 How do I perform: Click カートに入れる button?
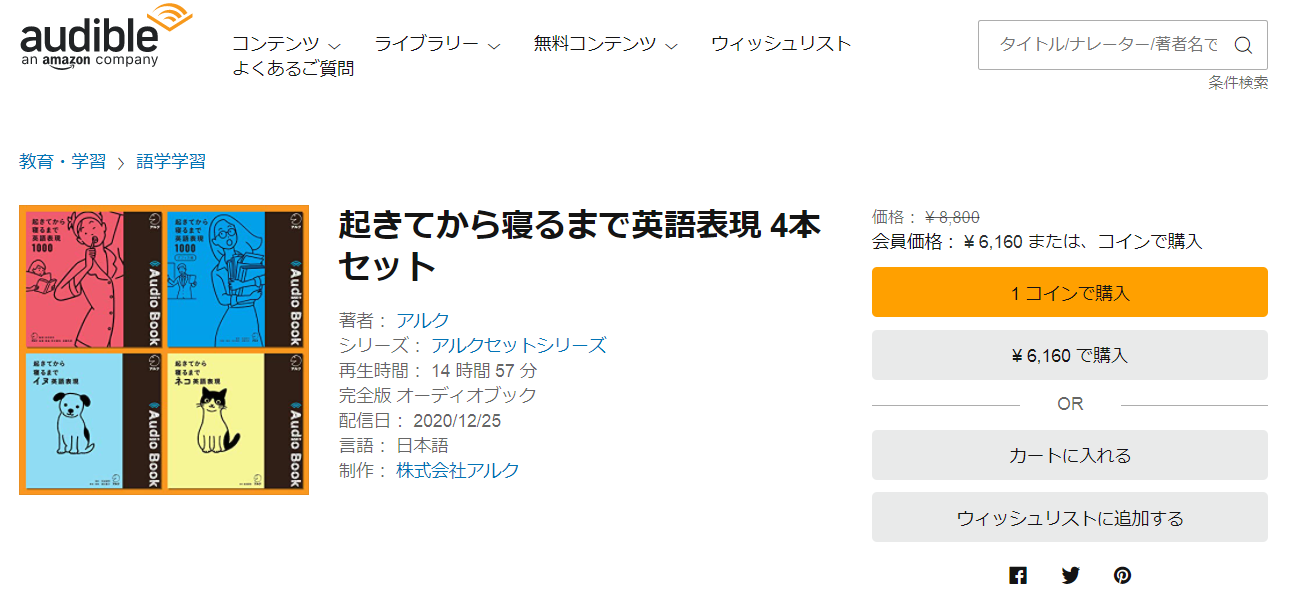[1070, 455]
